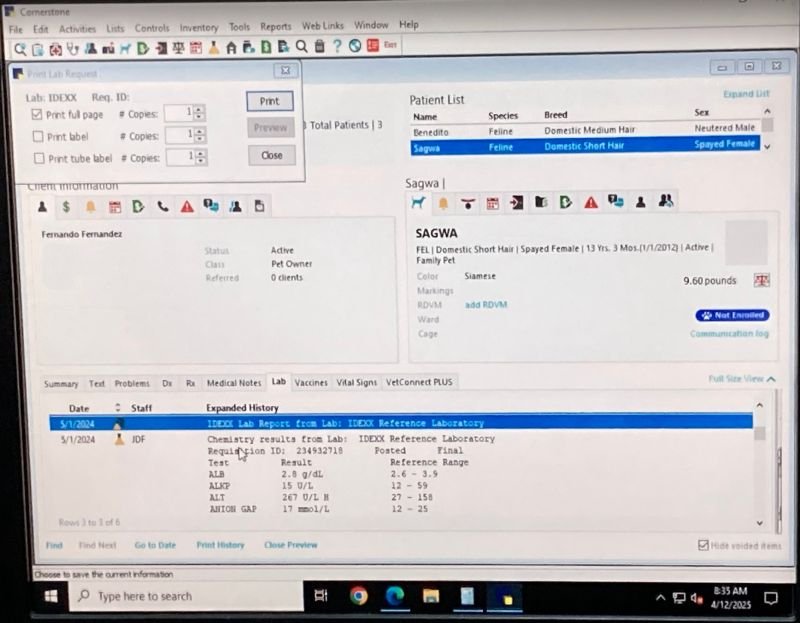The image size is (800, 623).
Task: Open File Explorer from the taskbar
Action: tap(431, 595)
